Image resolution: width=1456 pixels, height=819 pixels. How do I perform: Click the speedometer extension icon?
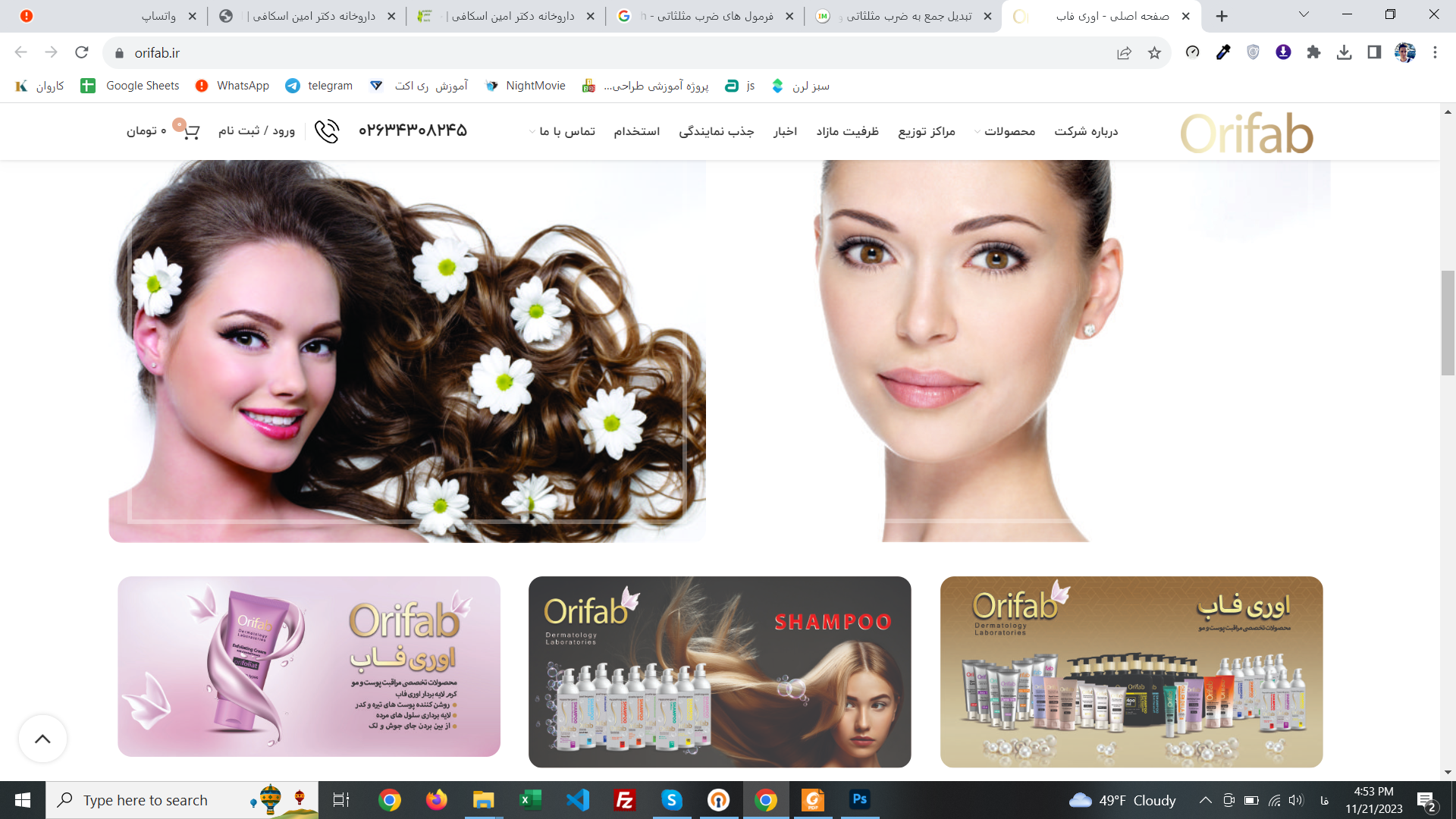[1192, 52]
